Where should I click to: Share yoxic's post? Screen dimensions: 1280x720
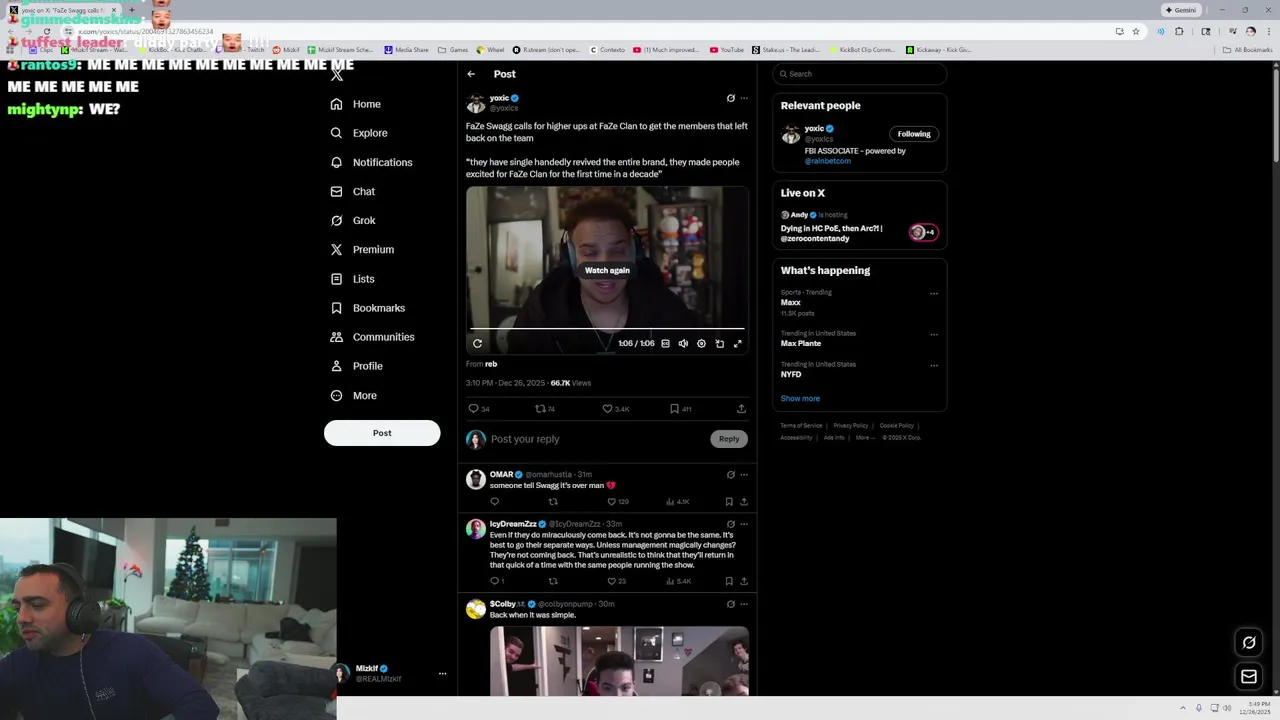click(x=741, y=408)
